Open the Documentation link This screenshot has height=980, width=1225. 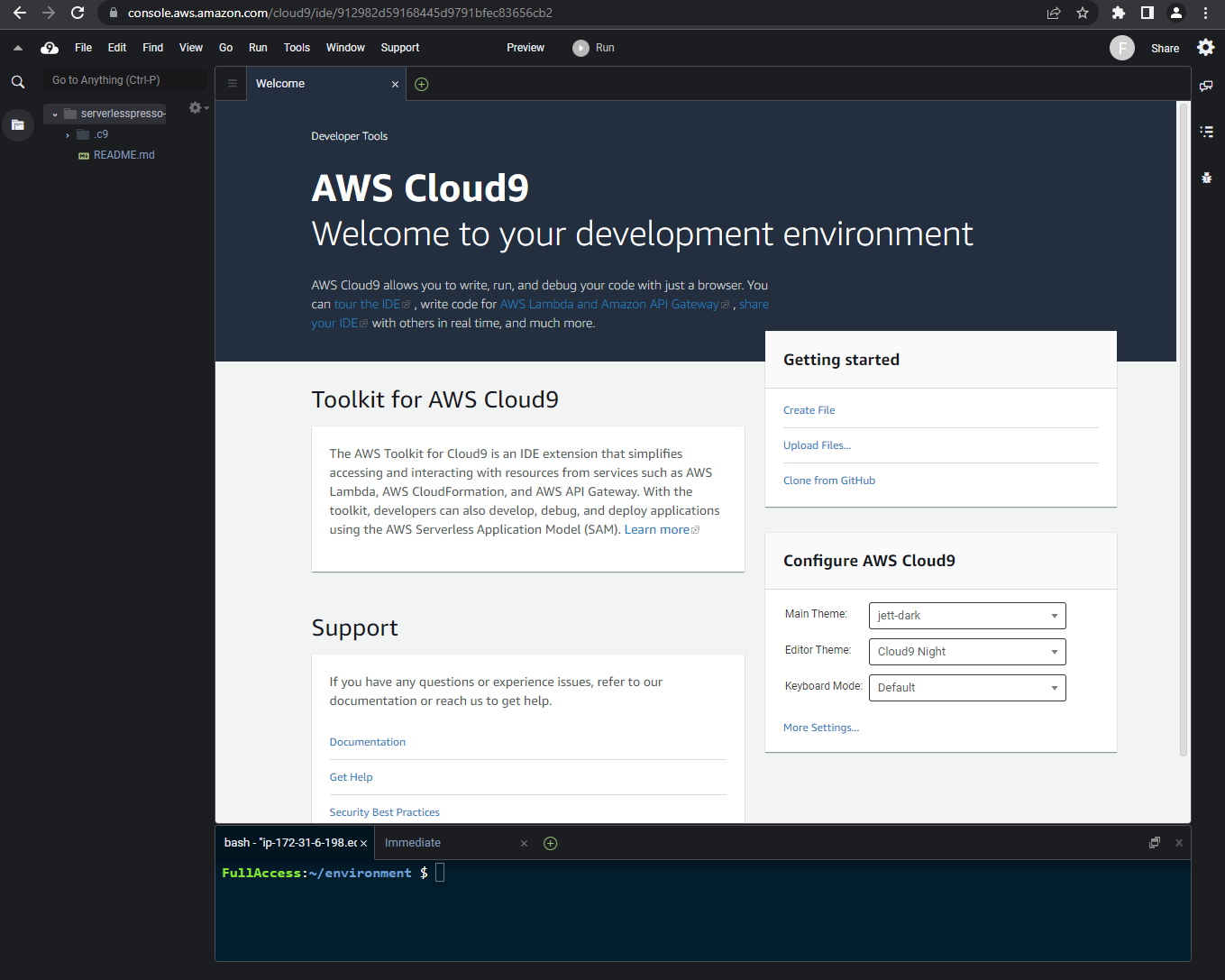point(367,742)
